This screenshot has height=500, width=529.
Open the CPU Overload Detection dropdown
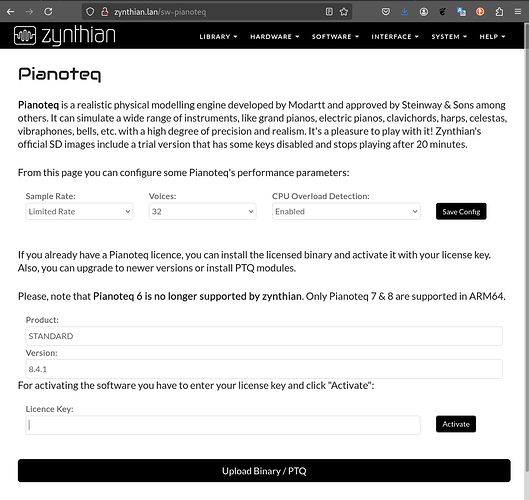coord(346,212)
